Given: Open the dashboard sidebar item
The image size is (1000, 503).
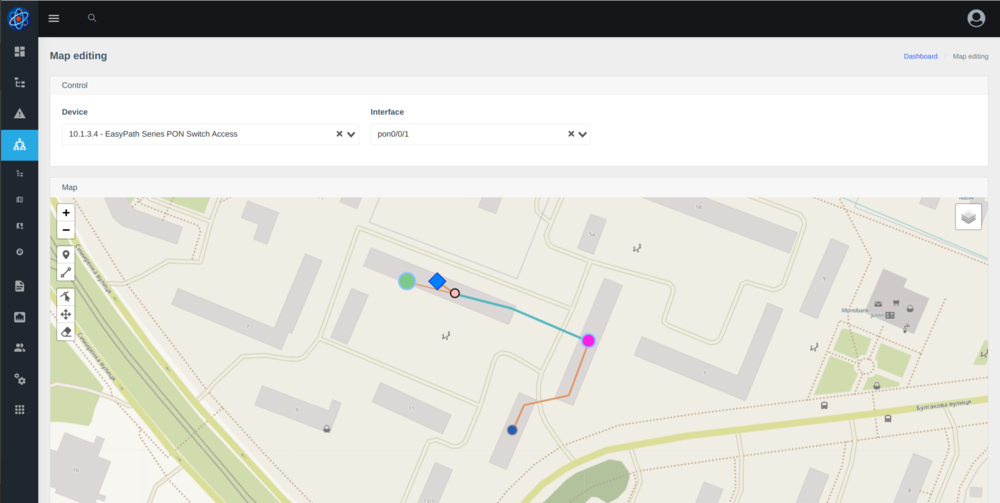Looking at the screenshot, I should pyautogui.click(x=19, y=51).
